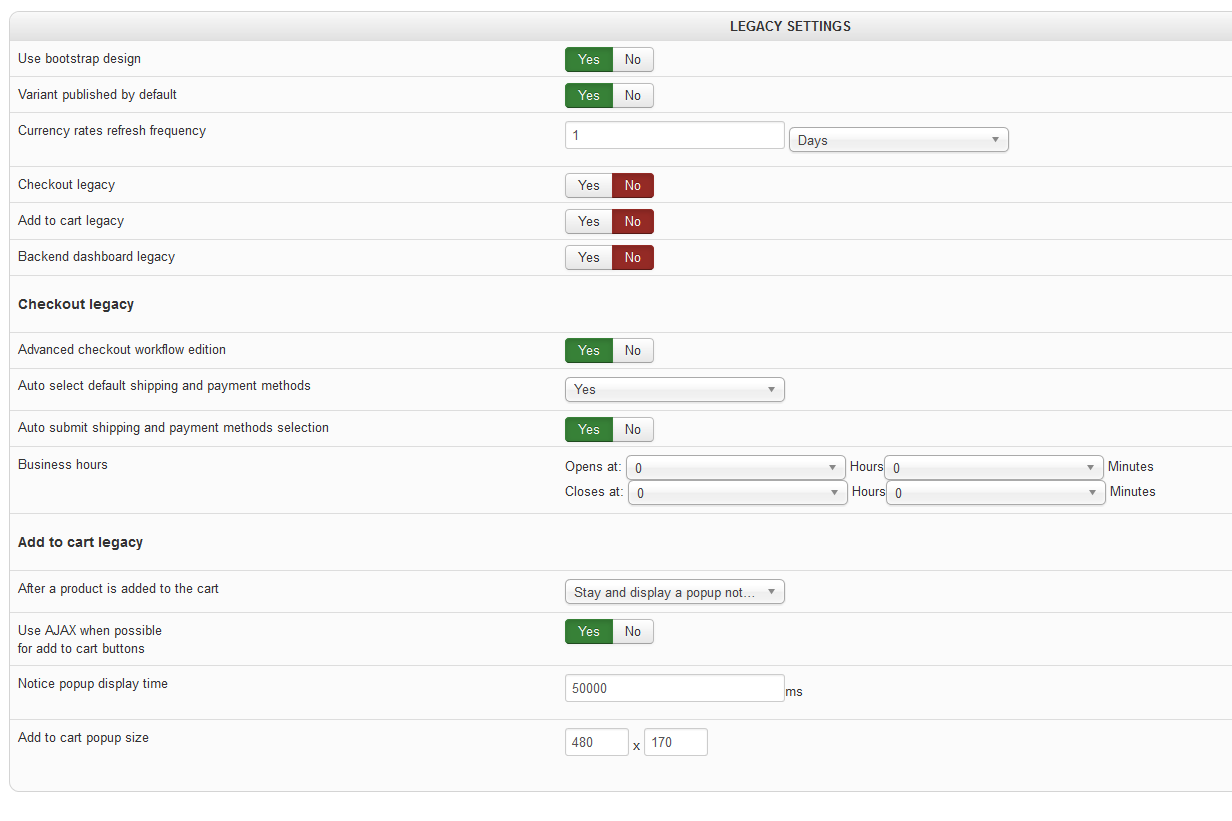Enable Add to cart legacy Yes
This screenshot has width=1232, height=821.
click(x=589, y=222)
